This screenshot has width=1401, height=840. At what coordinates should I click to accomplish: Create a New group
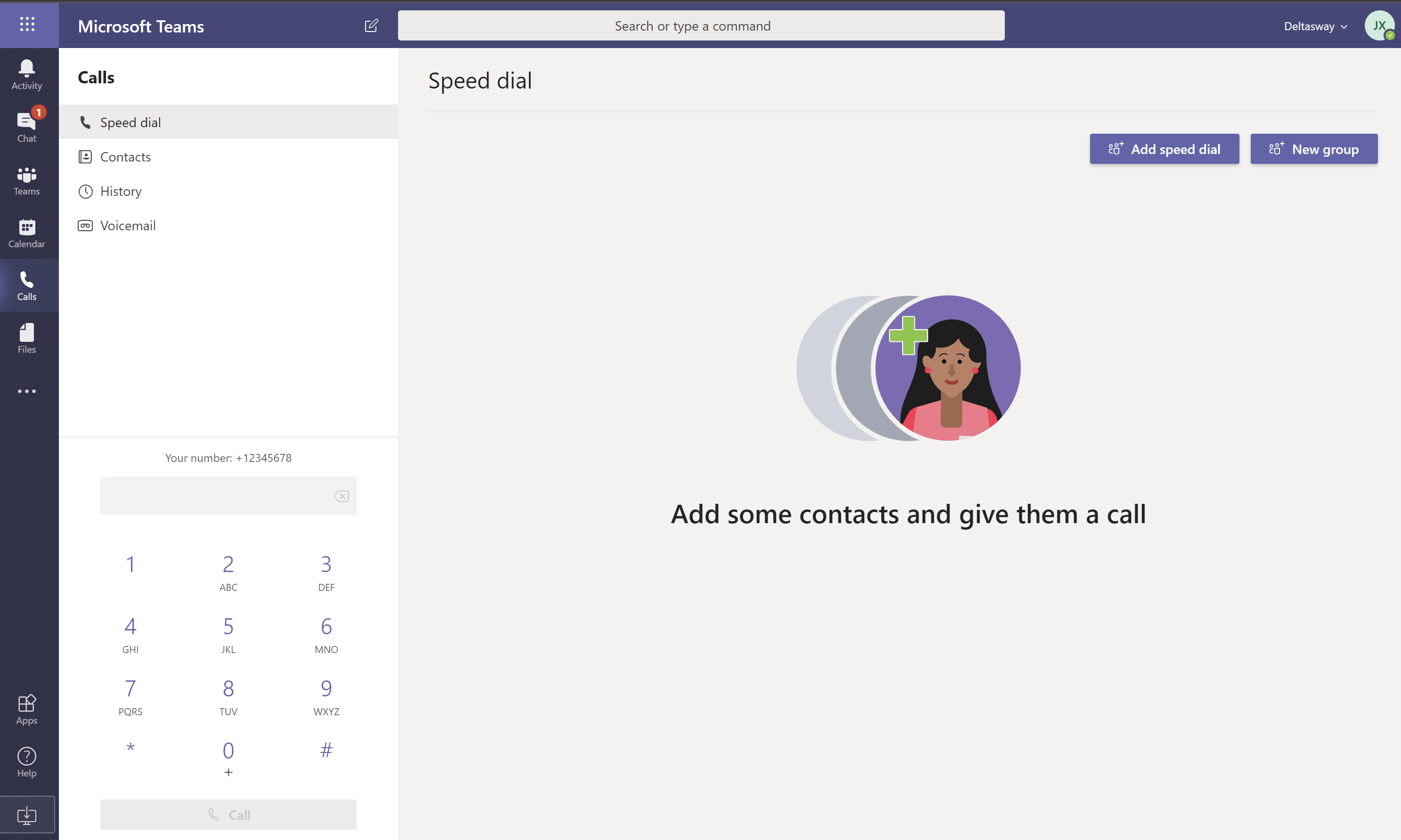click(1314, 149)
